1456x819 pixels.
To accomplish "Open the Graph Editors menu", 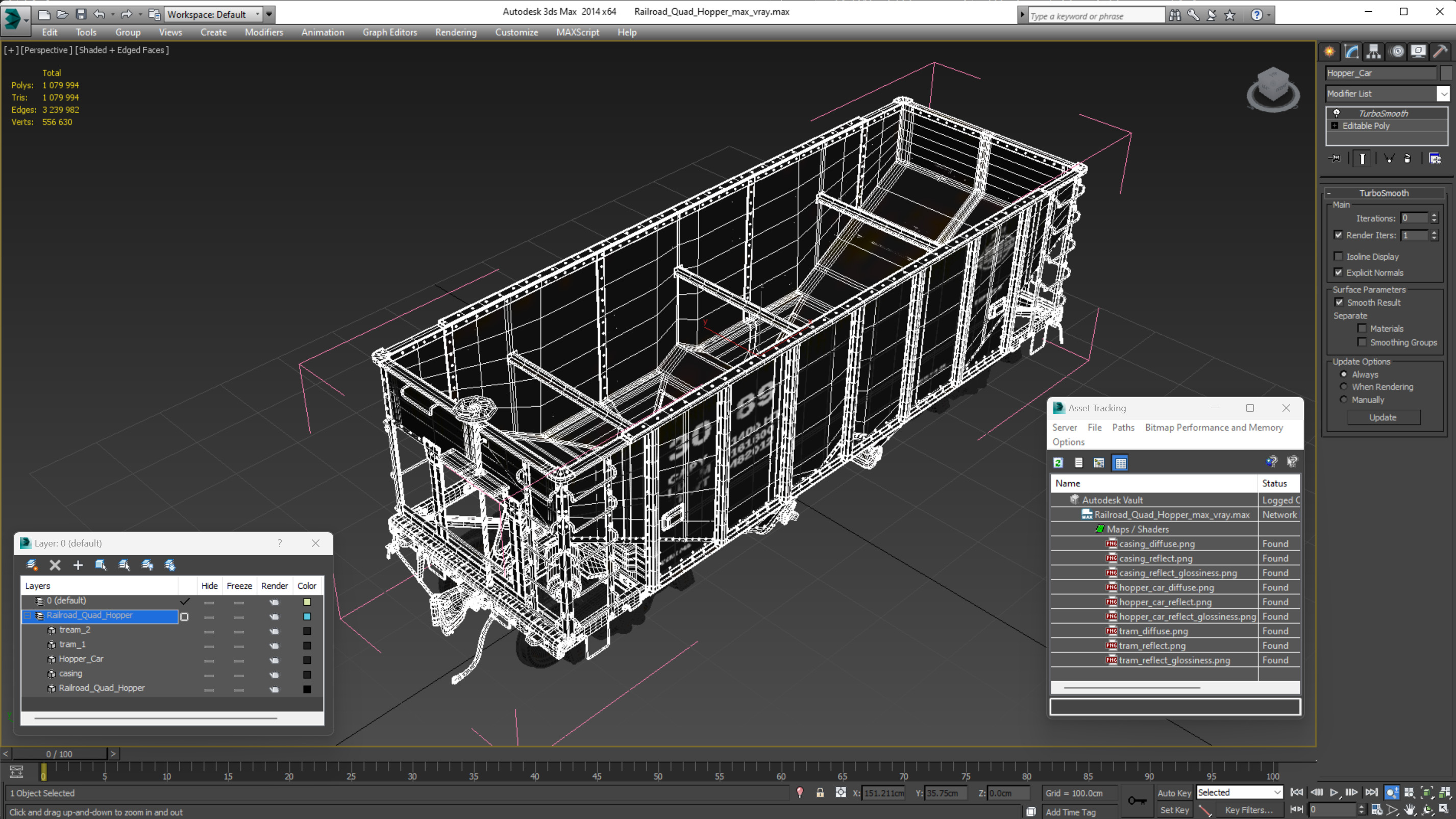I will click(389, 32).
